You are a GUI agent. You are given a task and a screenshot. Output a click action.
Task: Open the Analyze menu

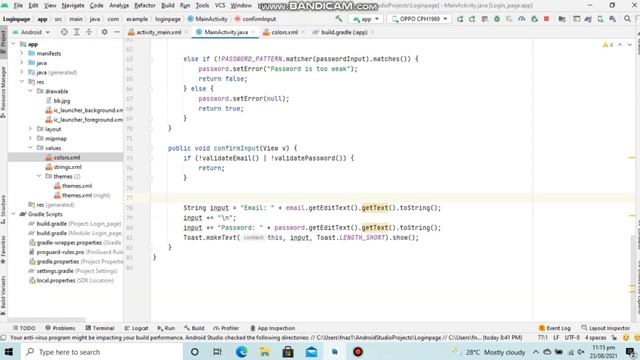point(119,5)
